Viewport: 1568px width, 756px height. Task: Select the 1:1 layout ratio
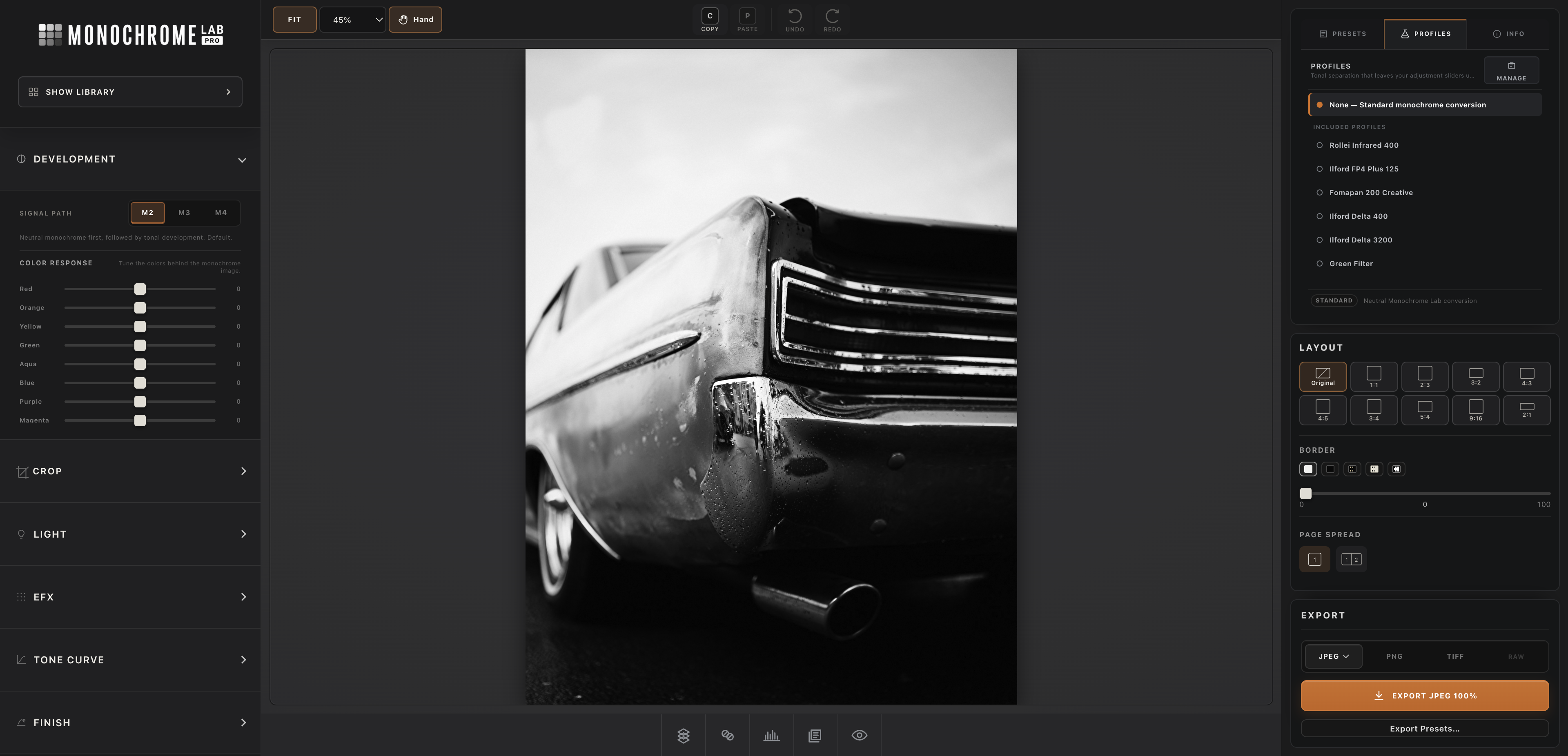click(1374, 377)
